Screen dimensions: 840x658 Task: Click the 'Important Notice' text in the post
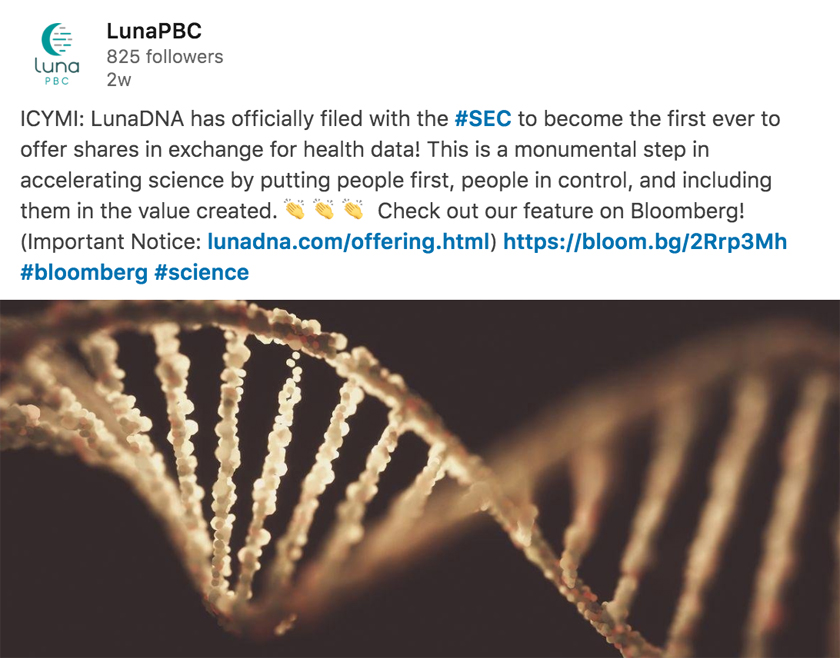pos(112,242)
